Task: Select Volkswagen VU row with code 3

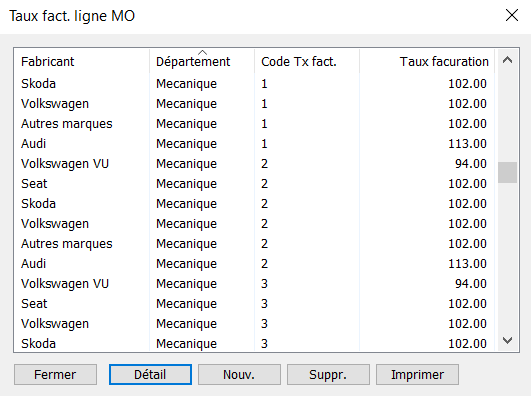Action: [x=254, y=284]
